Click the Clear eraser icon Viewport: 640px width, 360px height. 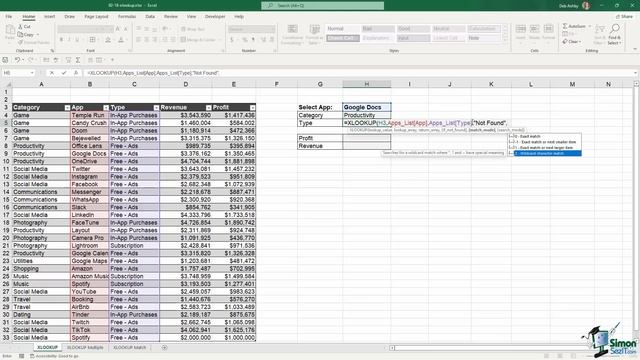[565, 42]
